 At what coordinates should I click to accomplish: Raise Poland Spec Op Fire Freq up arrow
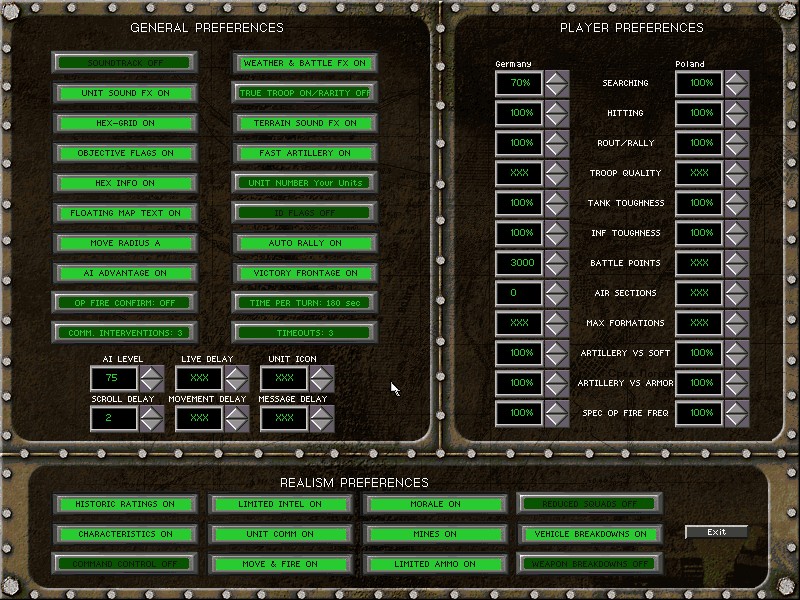(x=737, y=408)
